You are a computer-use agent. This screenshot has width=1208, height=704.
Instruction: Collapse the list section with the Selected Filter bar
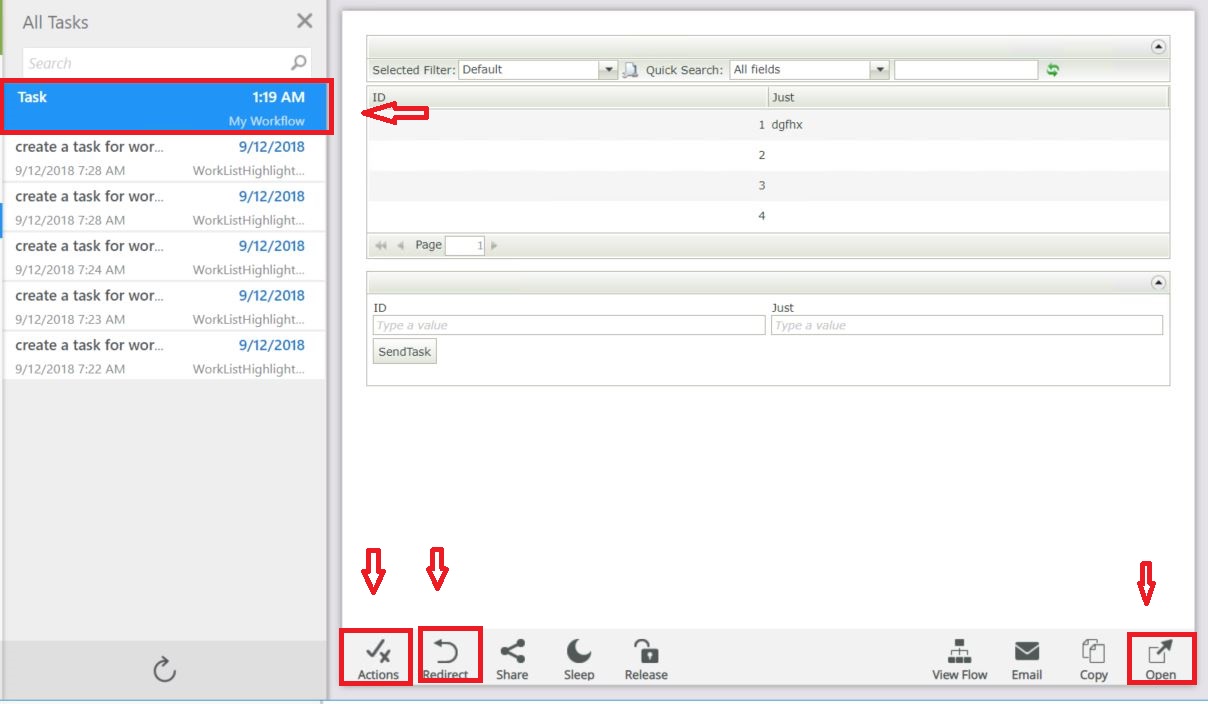click(x=1159, y=47)
